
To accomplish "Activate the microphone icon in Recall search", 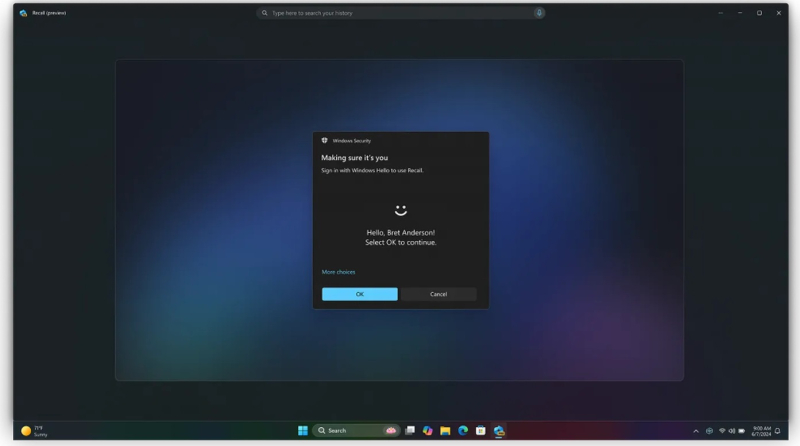I will [x=539, y=13].
